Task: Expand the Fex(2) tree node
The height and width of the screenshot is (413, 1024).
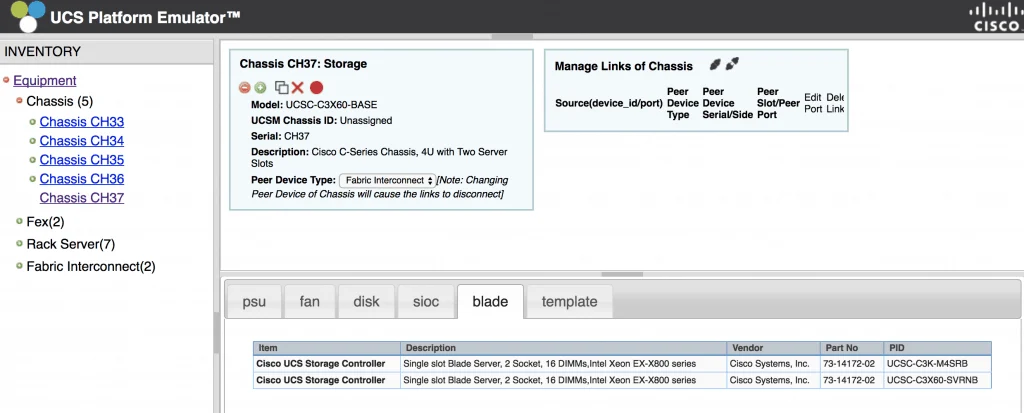Action: [20, 222]
